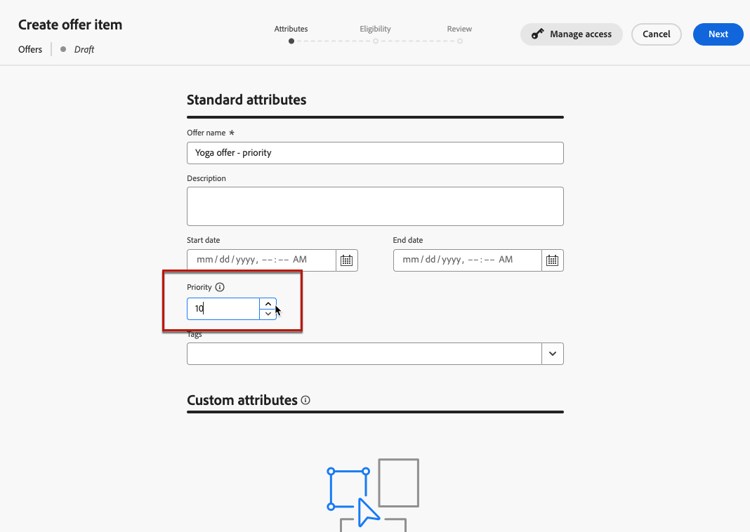
Task: Increase Priority with the up arrow
Action: pyautogui.click(x=268, y=304)
